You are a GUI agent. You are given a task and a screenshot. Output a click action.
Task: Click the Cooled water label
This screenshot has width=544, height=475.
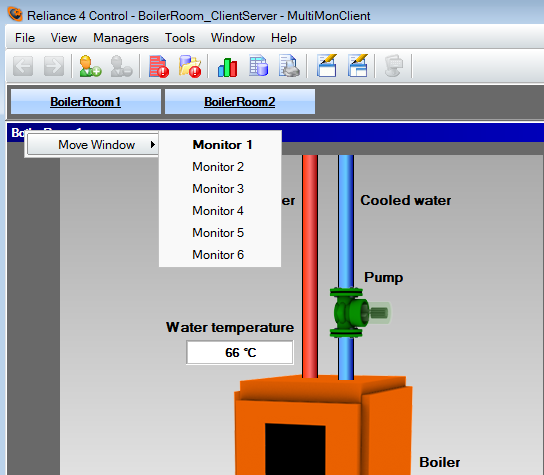coord(406,200)
